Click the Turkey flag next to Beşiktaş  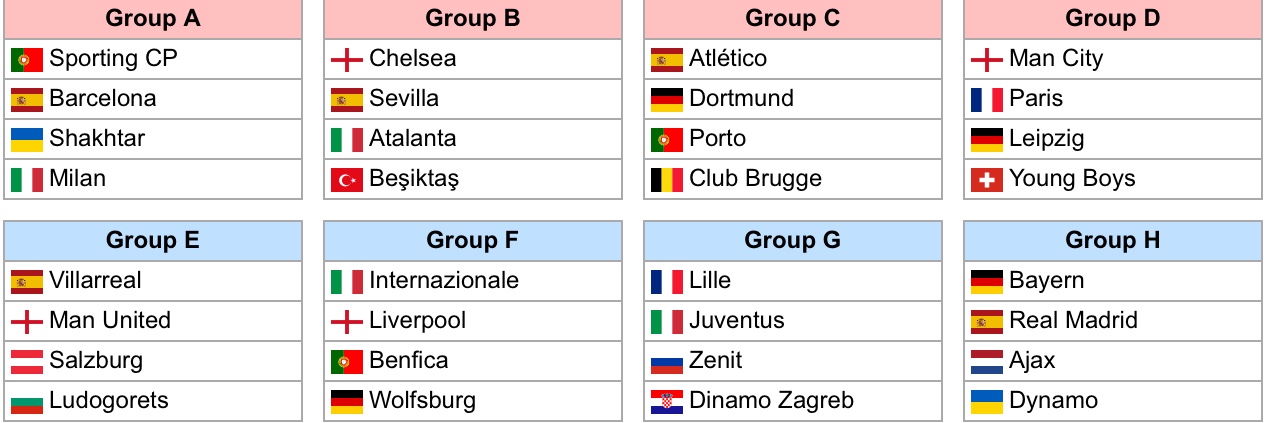pyautogui.click(x=347, y=180)
